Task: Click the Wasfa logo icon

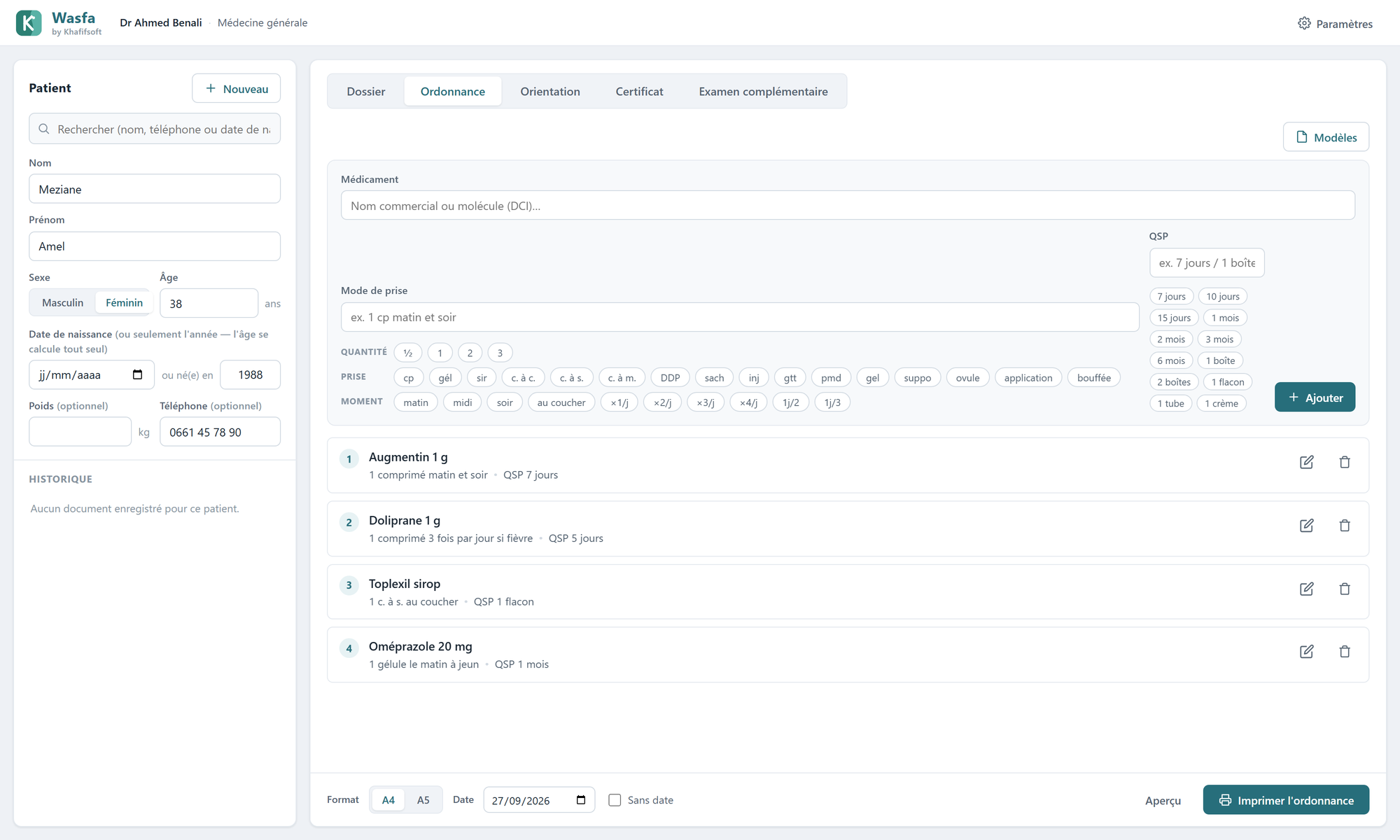Action: (29, 23)
